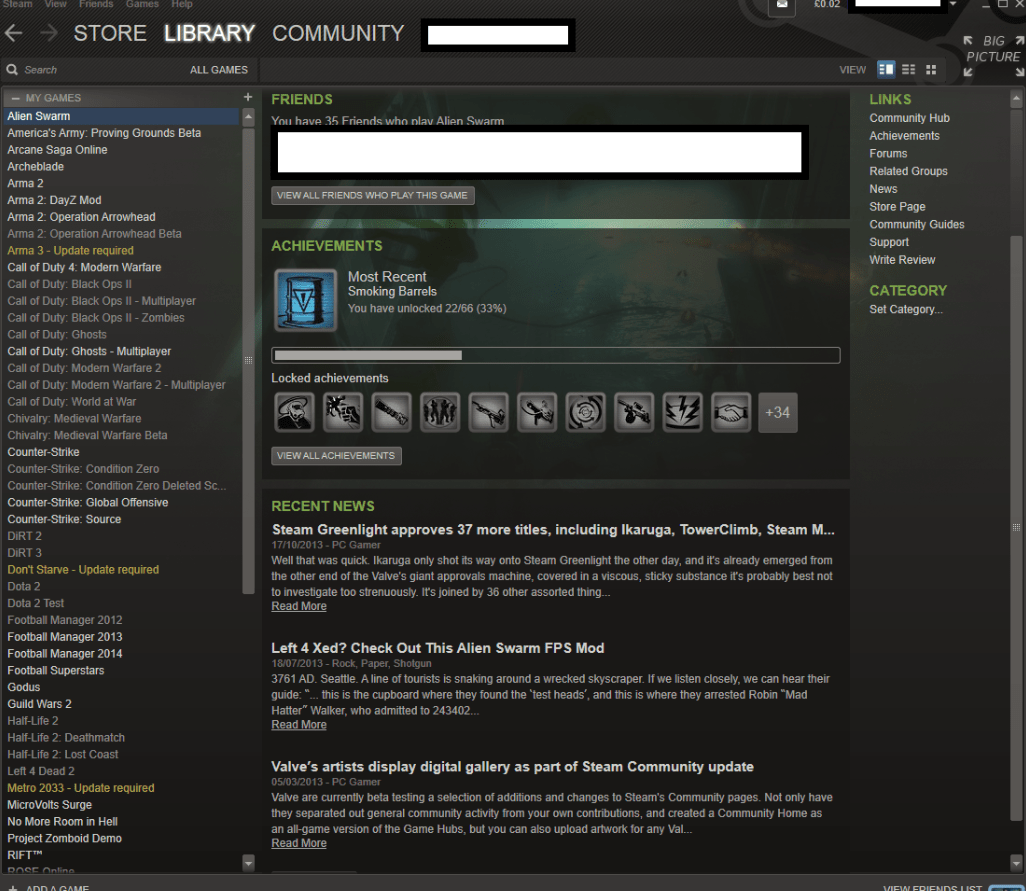This screenshot has width=1026, height=891.
Task: Click the game list scroll up arrow
Action: point(248,117)
